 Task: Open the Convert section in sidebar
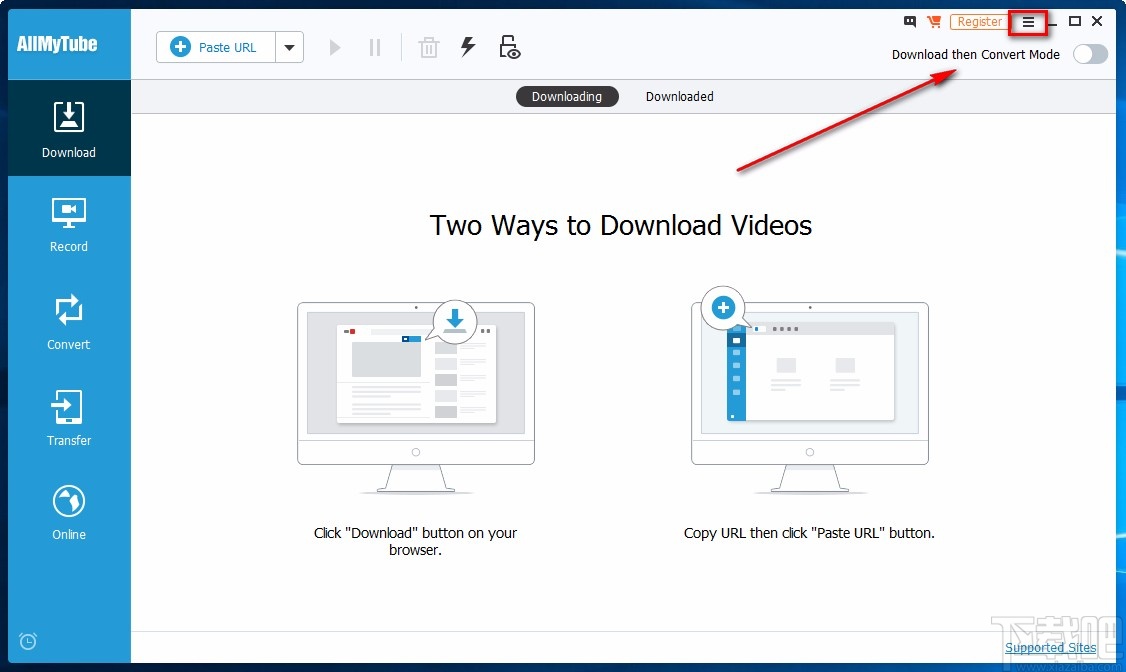pos(69,322)
